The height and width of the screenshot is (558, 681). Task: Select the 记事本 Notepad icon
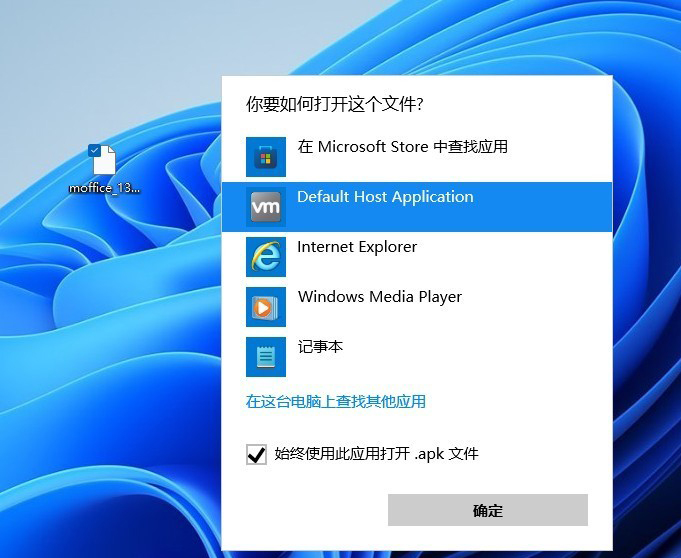[x=266, y=357]
